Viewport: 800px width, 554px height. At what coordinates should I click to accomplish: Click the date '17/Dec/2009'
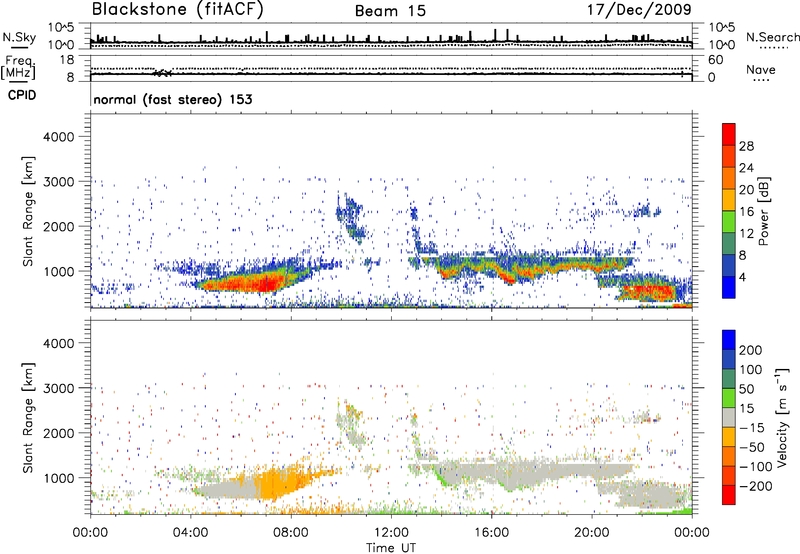coord(639,9)
